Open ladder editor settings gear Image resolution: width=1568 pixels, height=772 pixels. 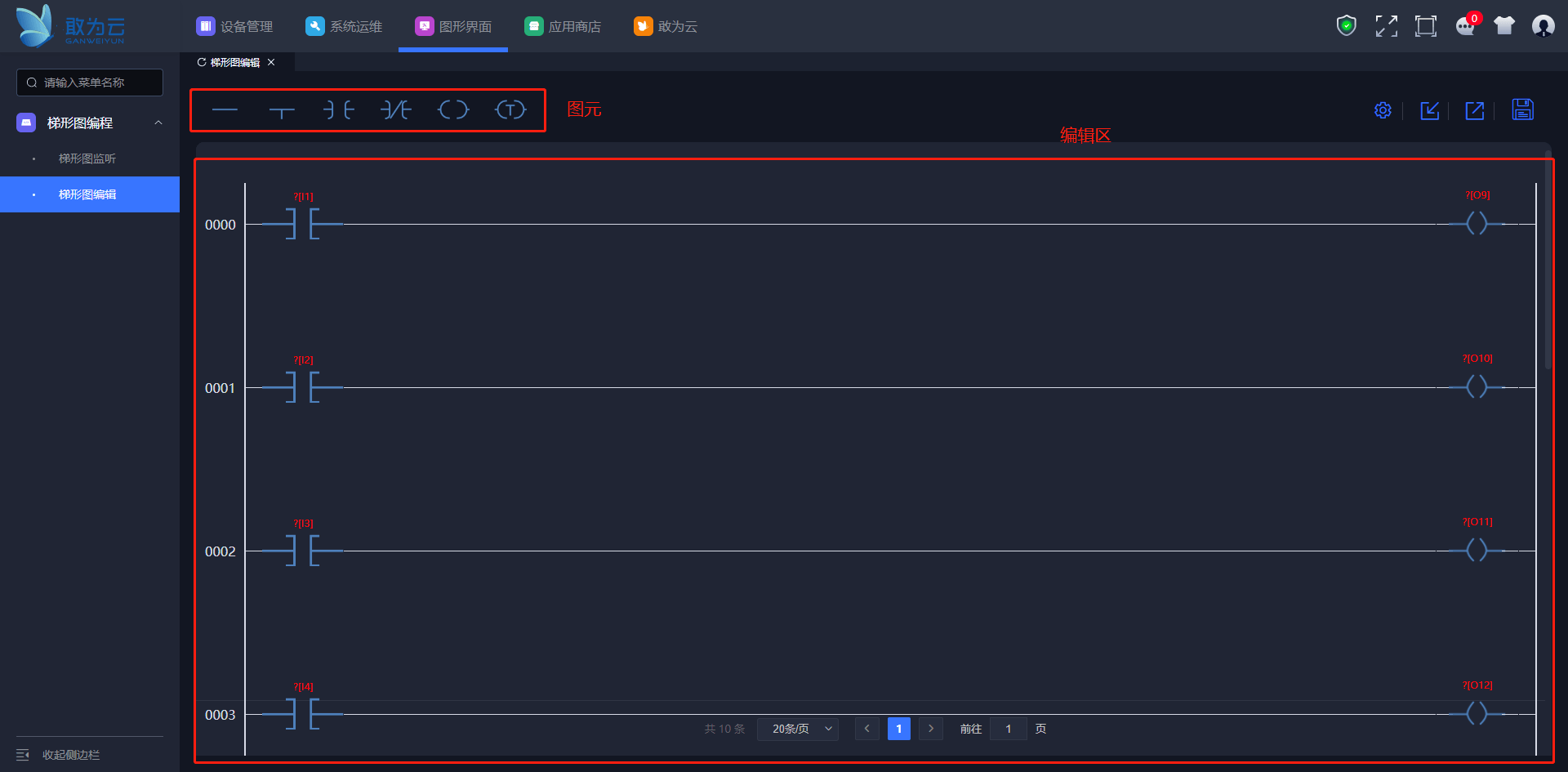tap(1383, 110)
